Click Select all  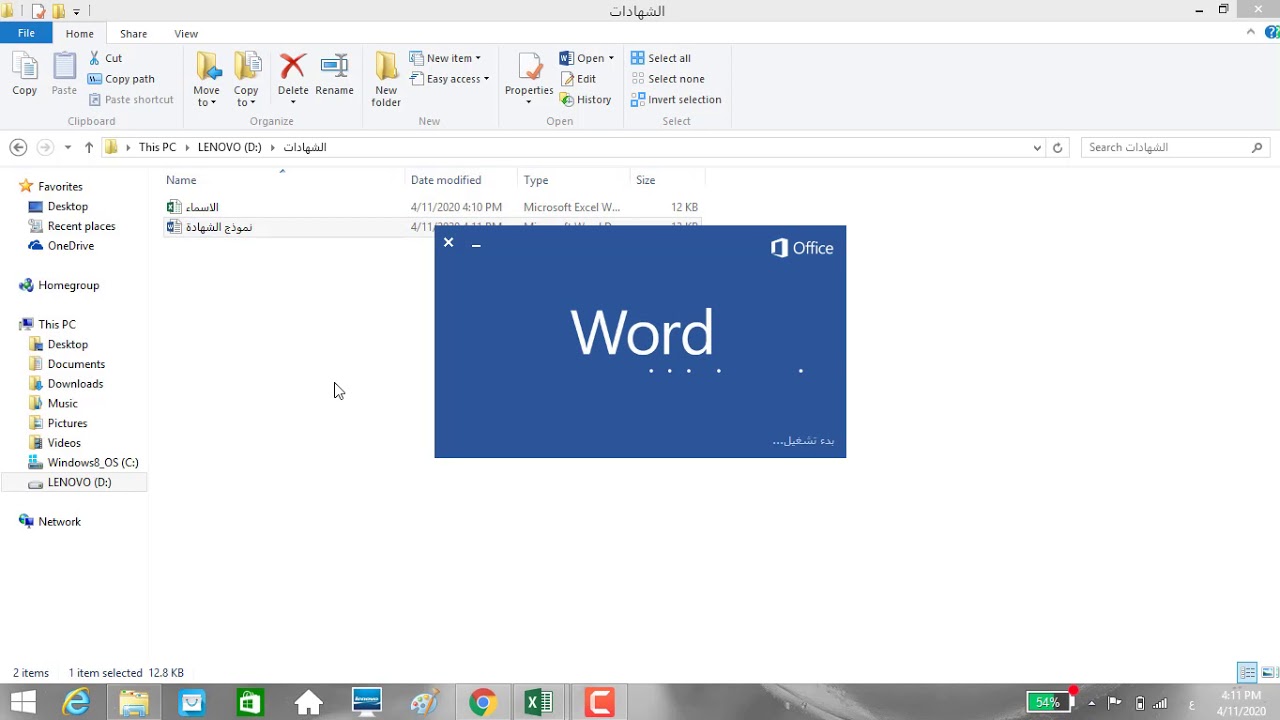[x=660, y=58]
